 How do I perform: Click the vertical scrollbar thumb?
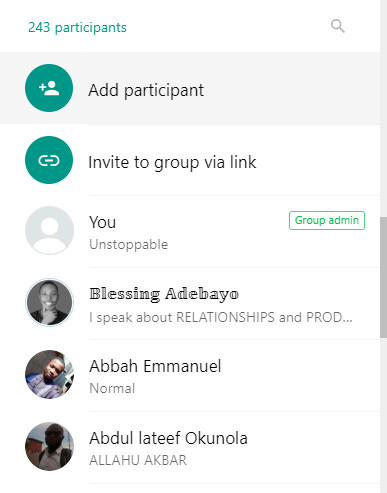[383, 277]
